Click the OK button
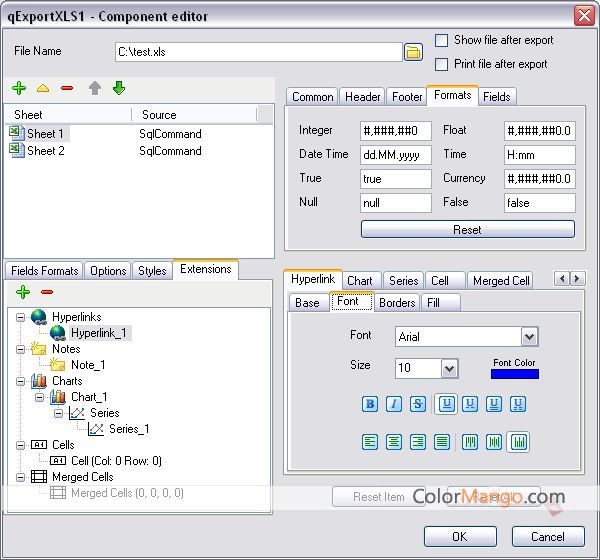 pyautogui.click(x=459, y=537)
